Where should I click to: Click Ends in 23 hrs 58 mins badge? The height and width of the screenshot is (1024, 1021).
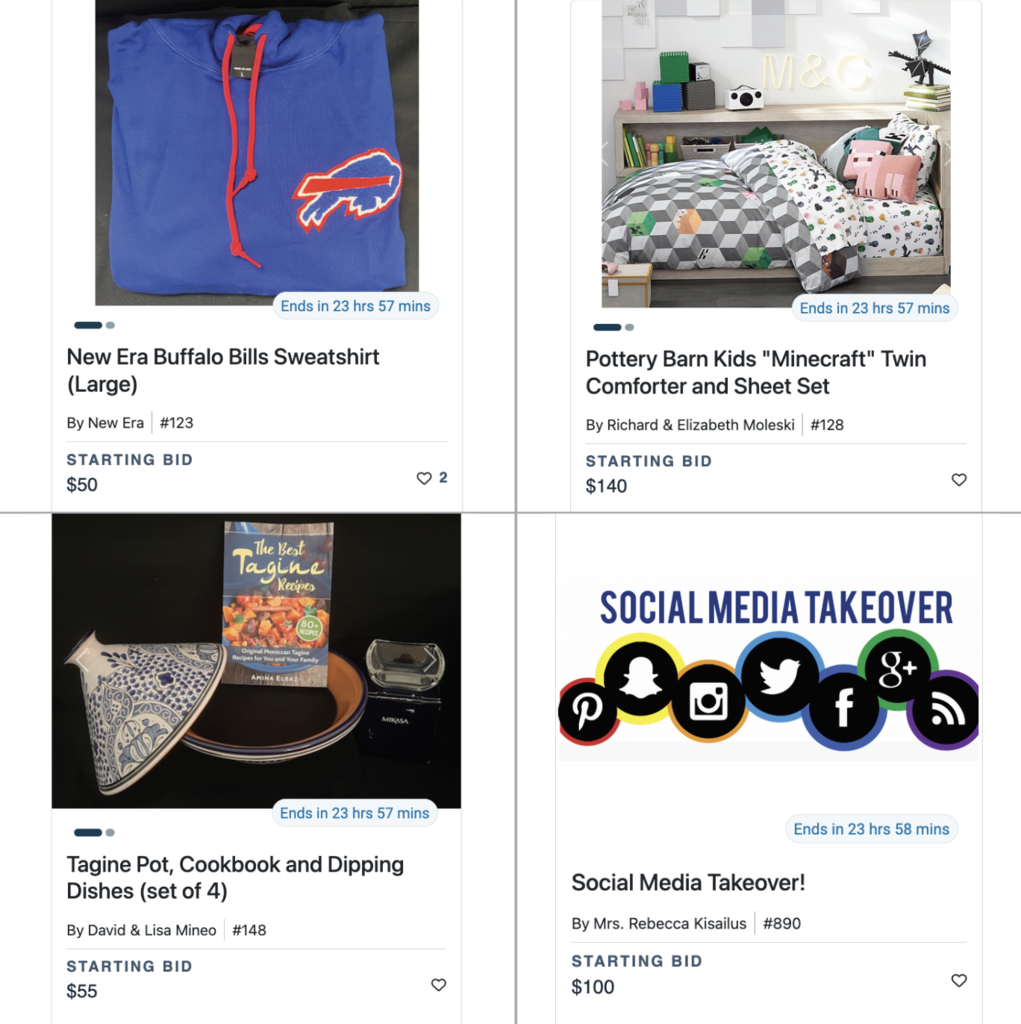(871, 829)
